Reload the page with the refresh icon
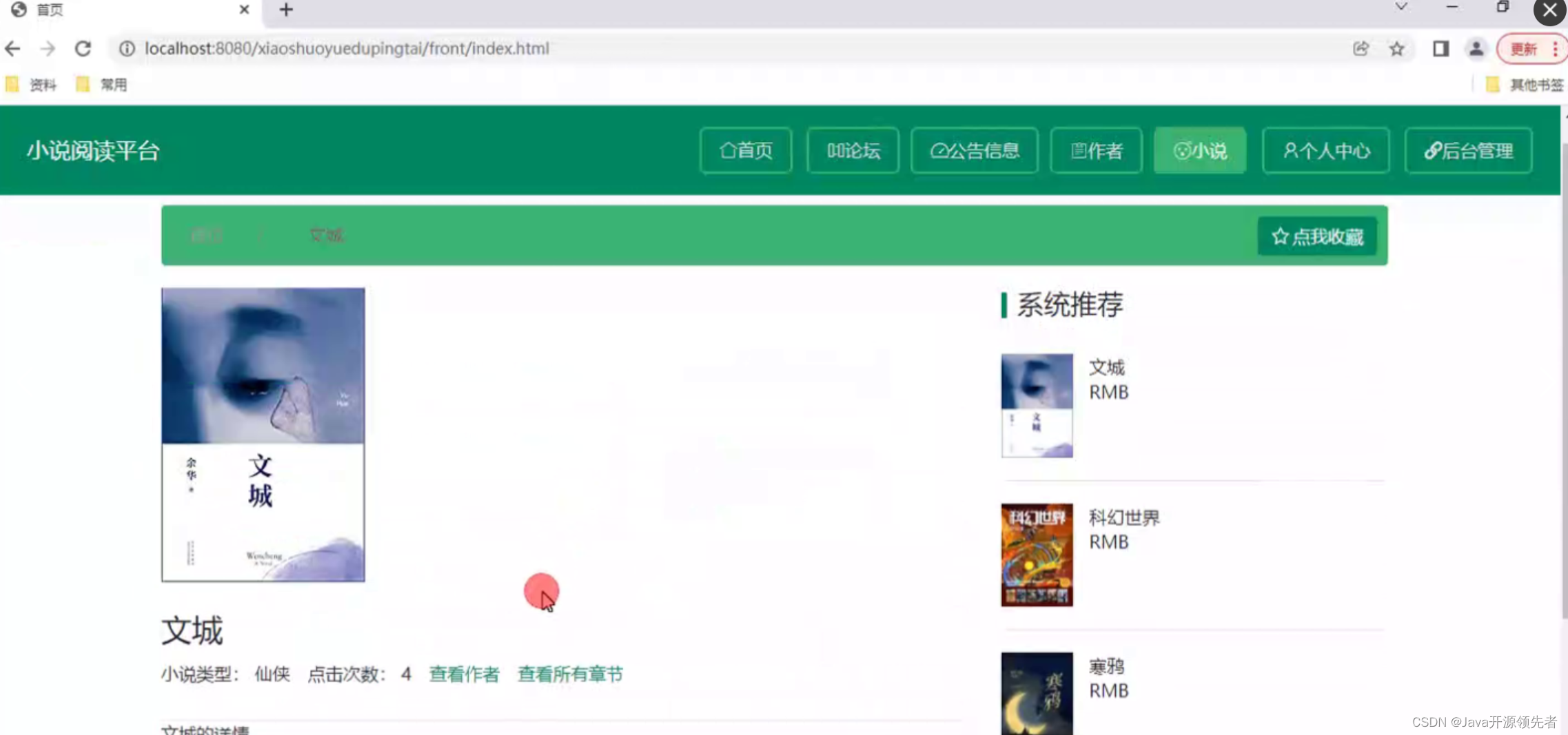Viewport: 1568px width, 735px height. coord(83,49)
